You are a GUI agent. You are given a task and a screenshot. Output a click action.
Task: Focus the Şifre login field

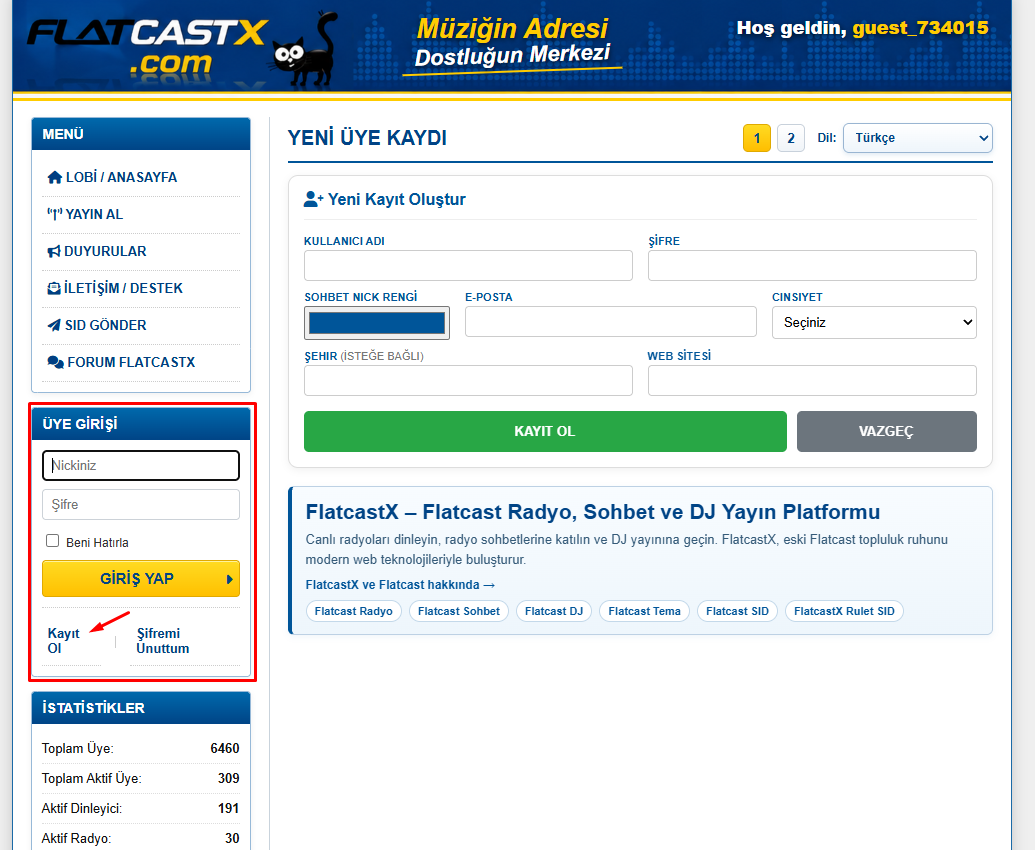[x=141, y=504]
